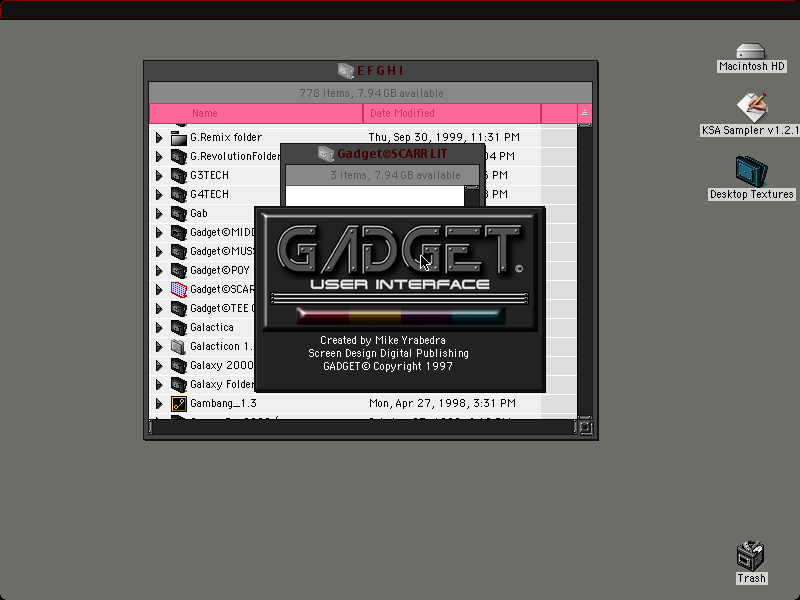The image size is (800, 600).
Task: Expand the Gadget©SCARR disclosure triangle
Action: pos(159,289)
